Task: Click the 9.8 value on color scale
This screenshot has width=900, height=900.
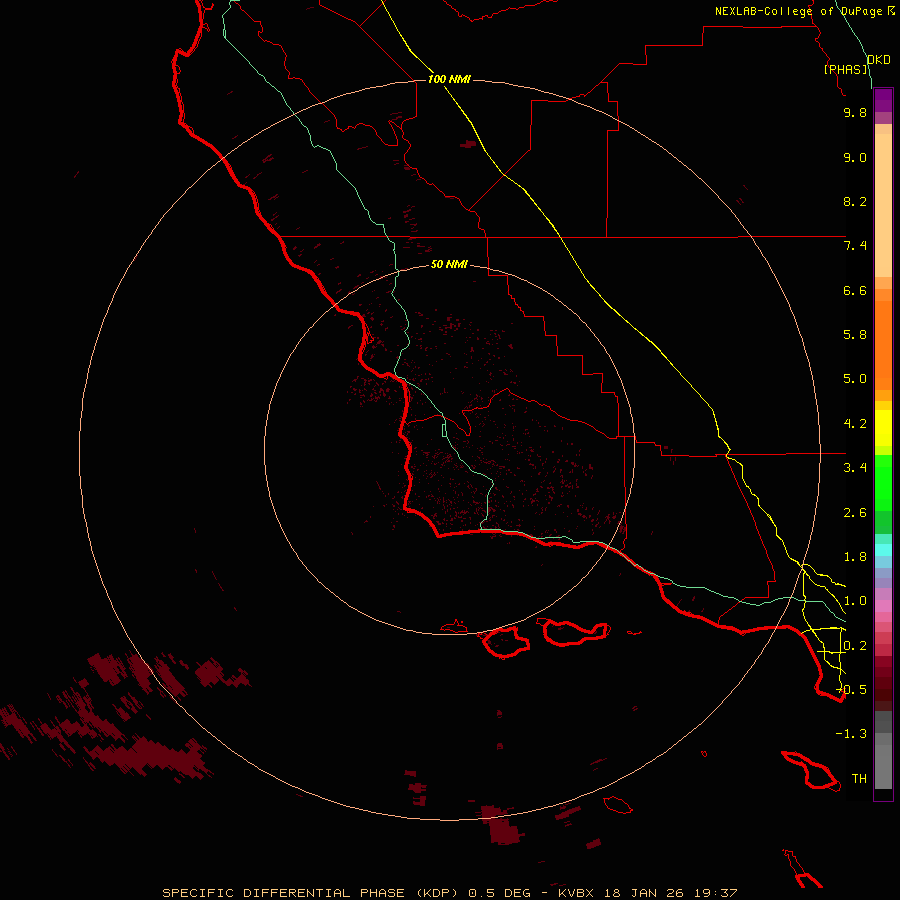Action: [x=855, y=112]
